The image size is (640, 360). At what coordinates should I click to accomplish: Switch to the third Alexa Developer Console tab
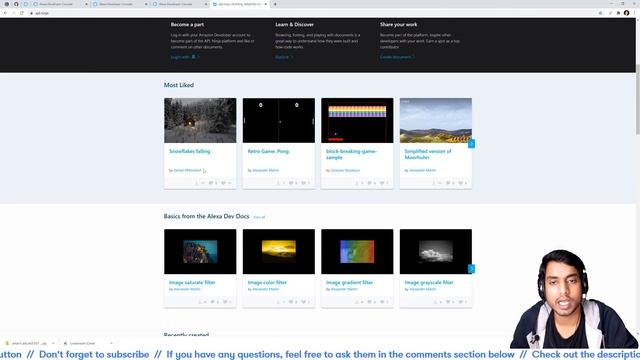point(179,4)
